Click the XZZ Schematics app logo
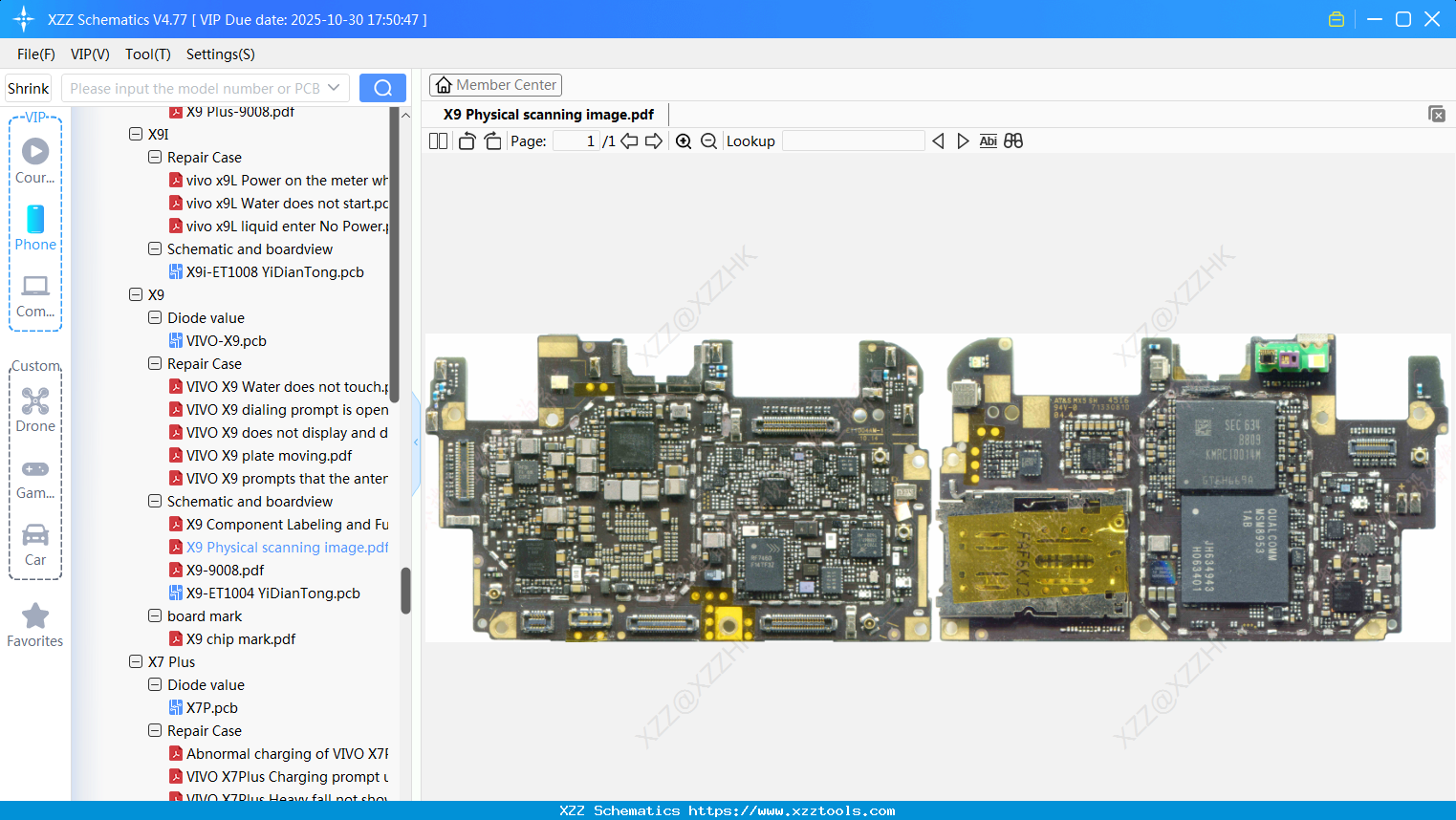Screen dimensions: 1456x820 24,19
